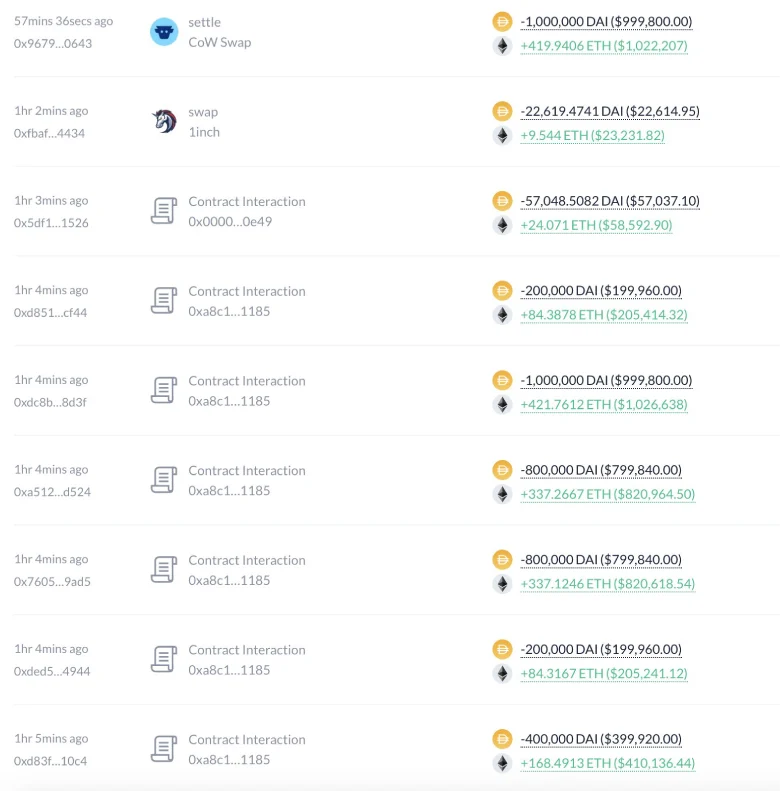The height and width of the screenshot is (791, 780).
Task: Click the +9.544 ETH amount link
Action: [592, 136]
